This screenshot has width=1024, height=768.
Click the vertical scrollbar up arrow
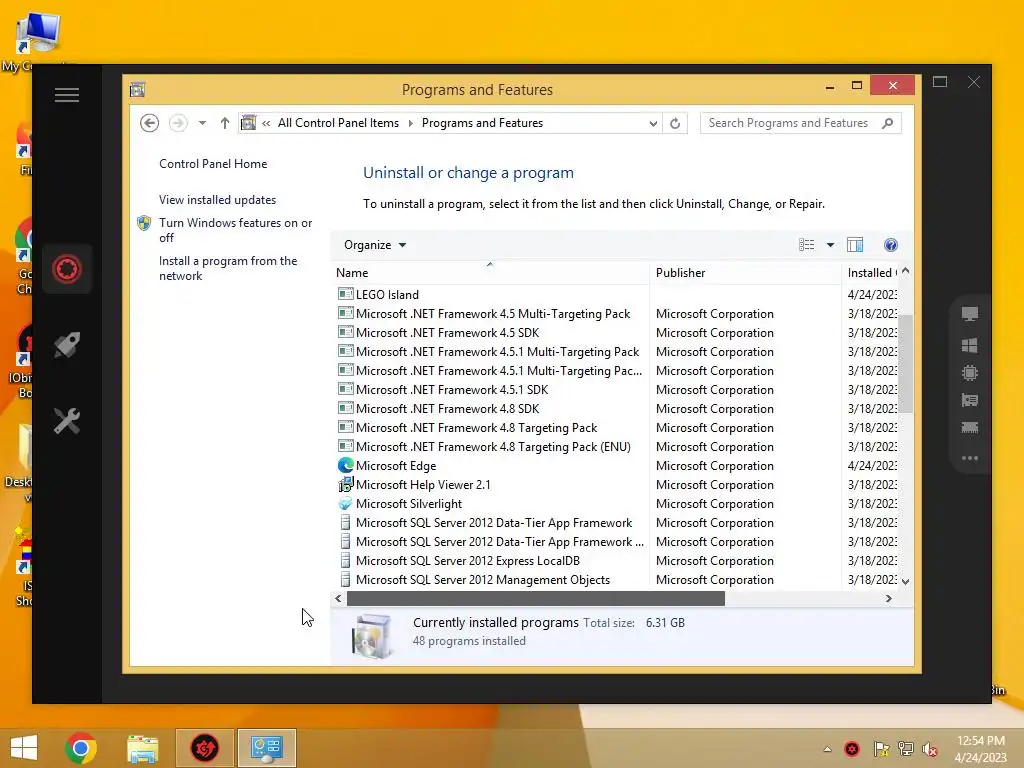[905, 270]
